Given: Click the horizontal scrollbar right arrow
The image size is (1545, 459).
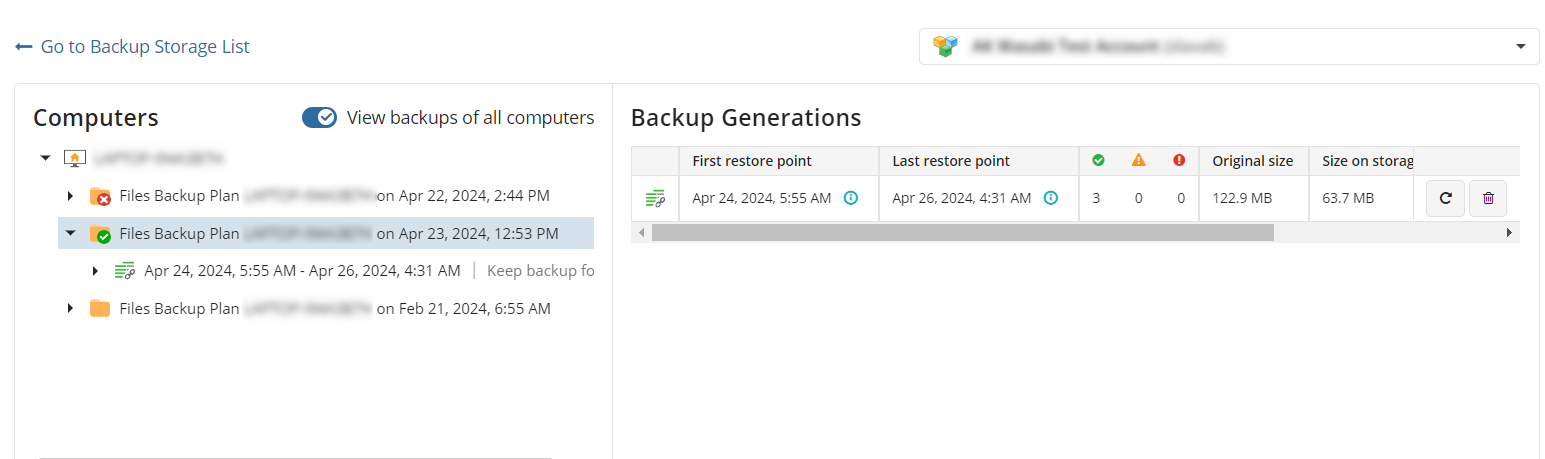Looking at the screenshot, I should [1509, 232].
